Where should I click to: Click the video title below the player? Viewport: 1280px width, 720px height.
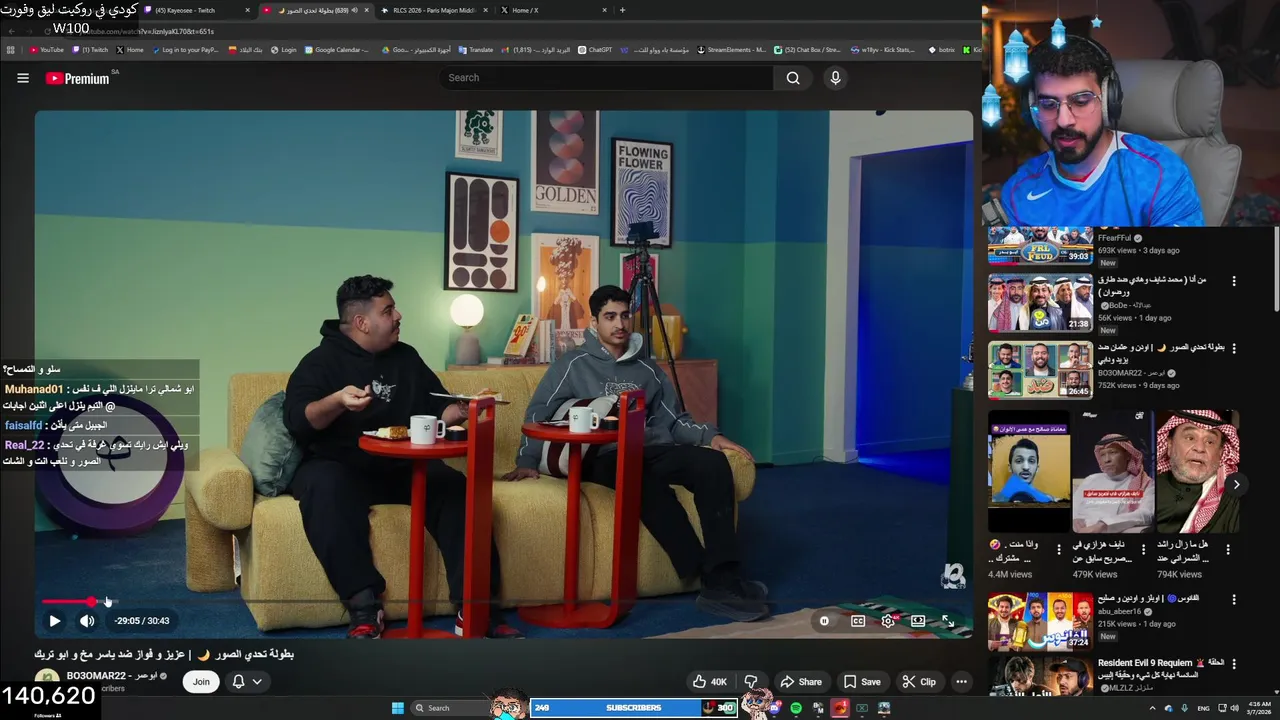pos(165,654)
